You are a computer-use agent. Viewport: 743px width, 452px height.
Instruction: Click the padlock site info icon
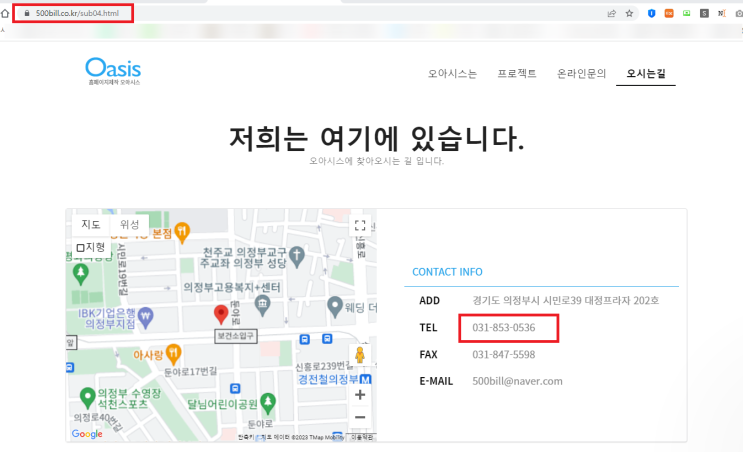(x=27, y=13)
